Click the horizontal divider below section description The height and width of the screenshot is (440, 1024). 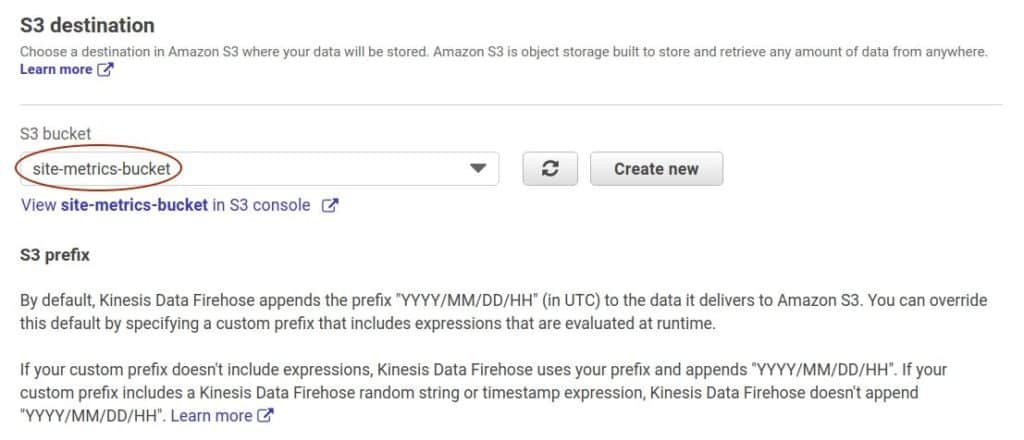[x=511, y=104]
